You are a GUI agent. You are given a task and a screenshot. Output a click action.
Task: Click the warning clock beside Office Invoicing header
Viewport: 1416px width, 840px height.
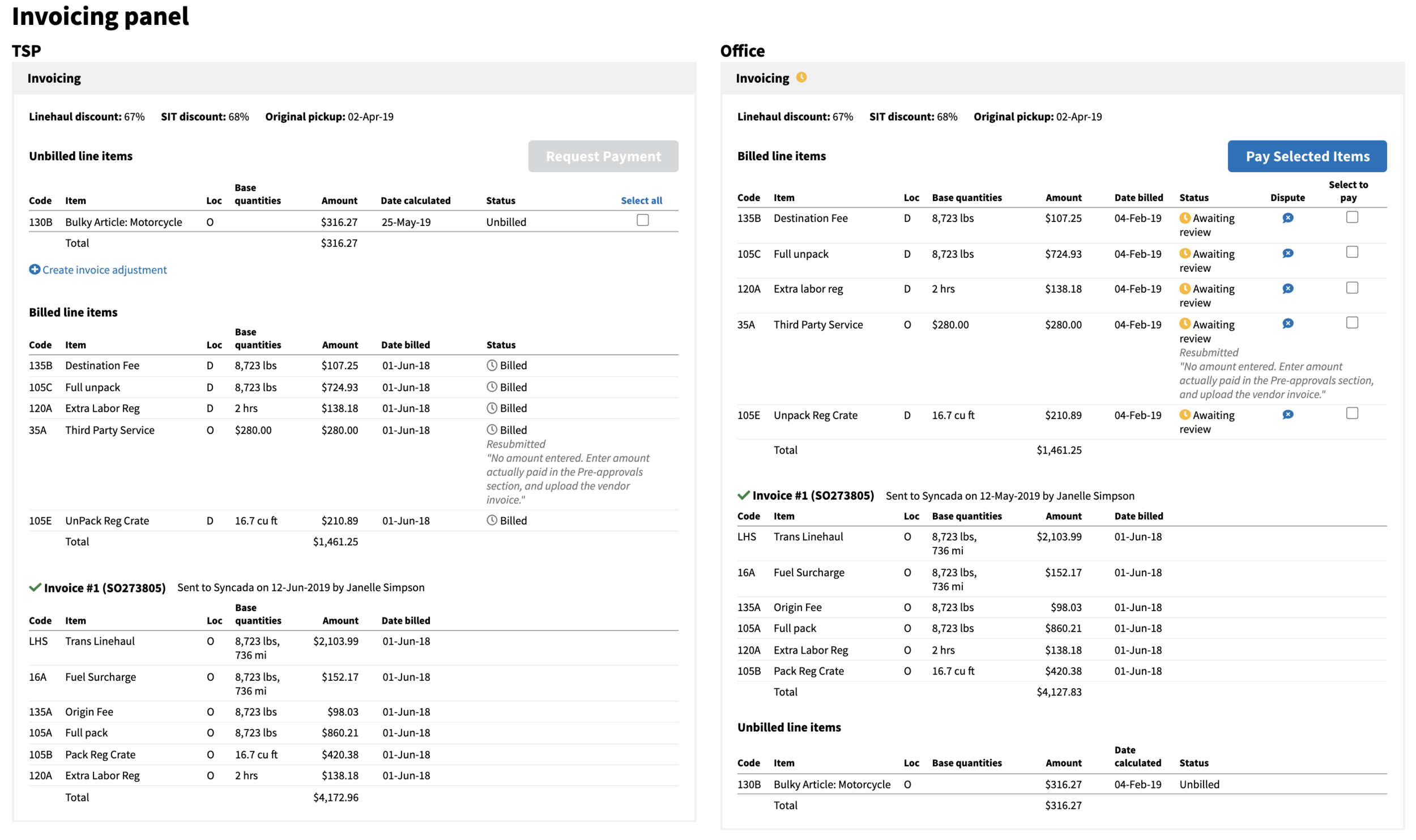pos(802,78)
